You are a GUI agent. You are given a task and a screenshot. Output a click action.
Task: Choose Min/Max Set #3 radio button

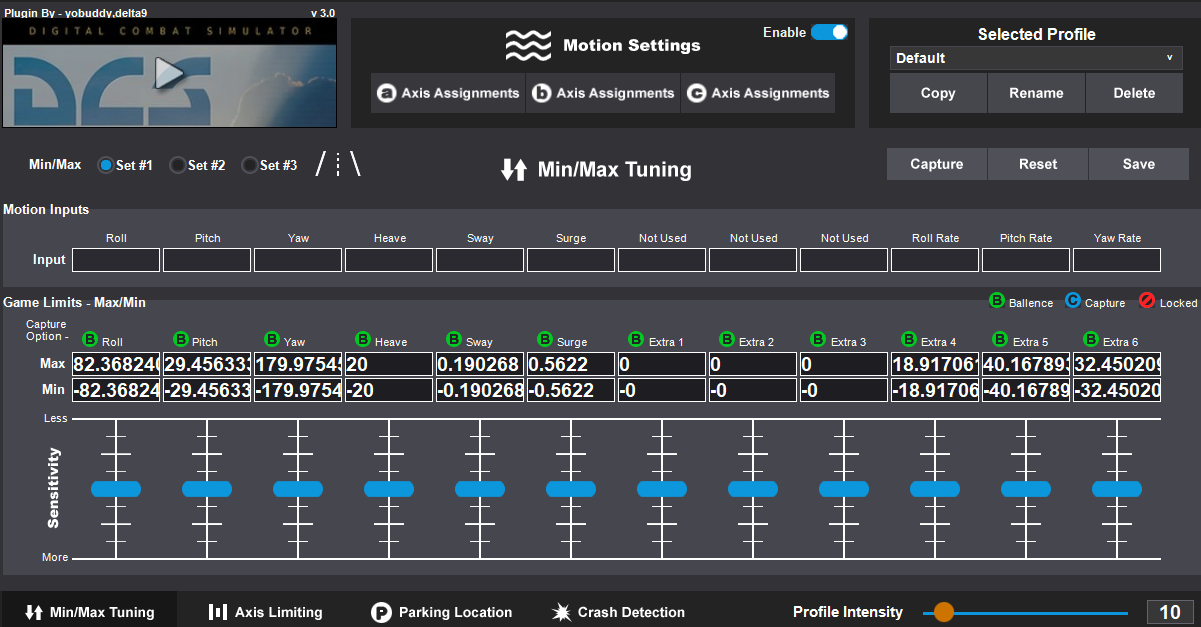249,166
